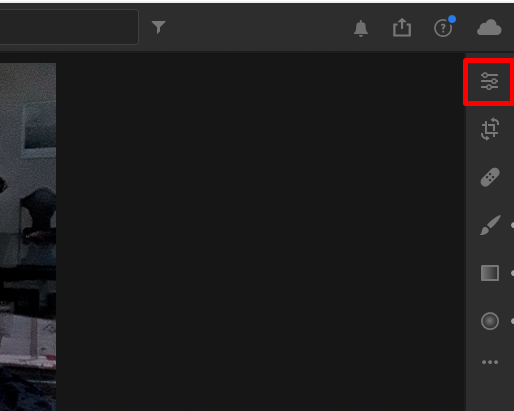Check cloud sync status icon
This screenshot has height=411, width=514.
coord(489,27)
